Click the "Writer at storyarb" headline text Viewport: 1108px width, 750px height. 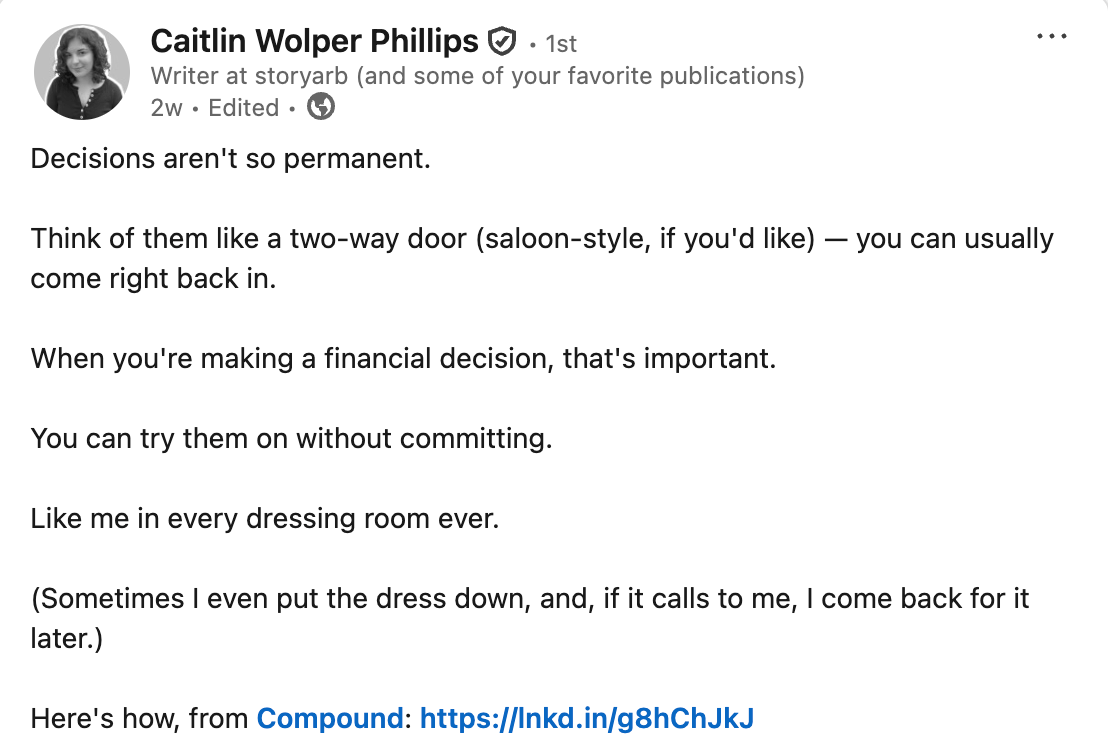point(477,75)
